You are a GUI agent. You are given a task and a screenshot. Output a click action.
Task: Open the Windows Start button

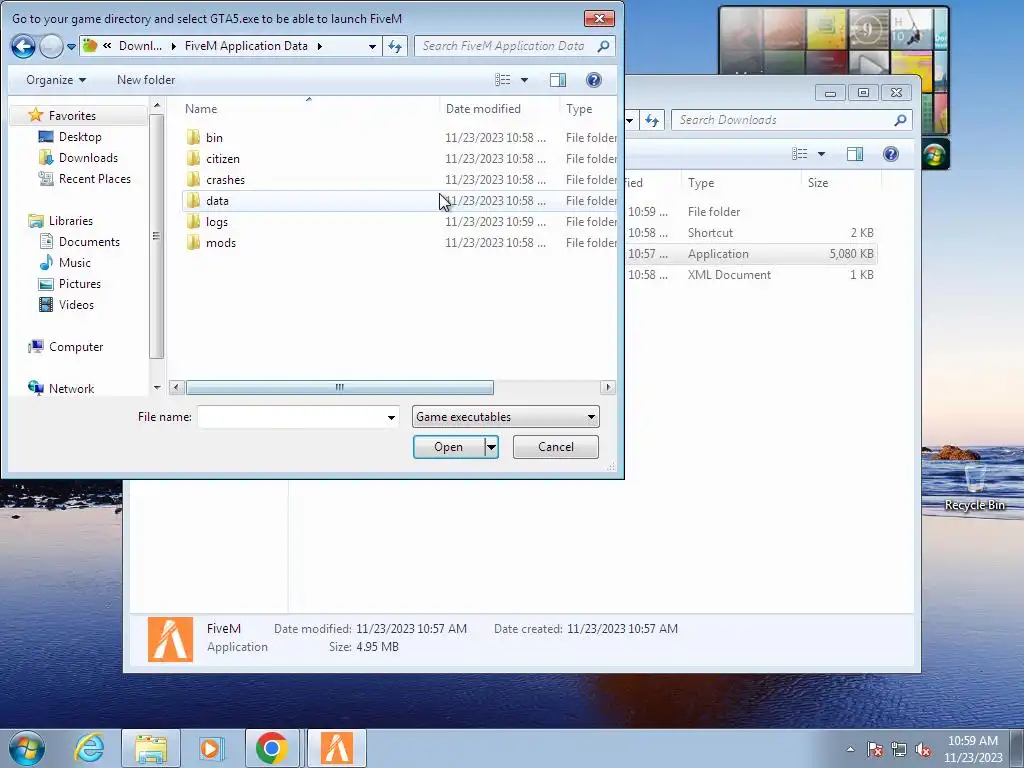[27, 748]
